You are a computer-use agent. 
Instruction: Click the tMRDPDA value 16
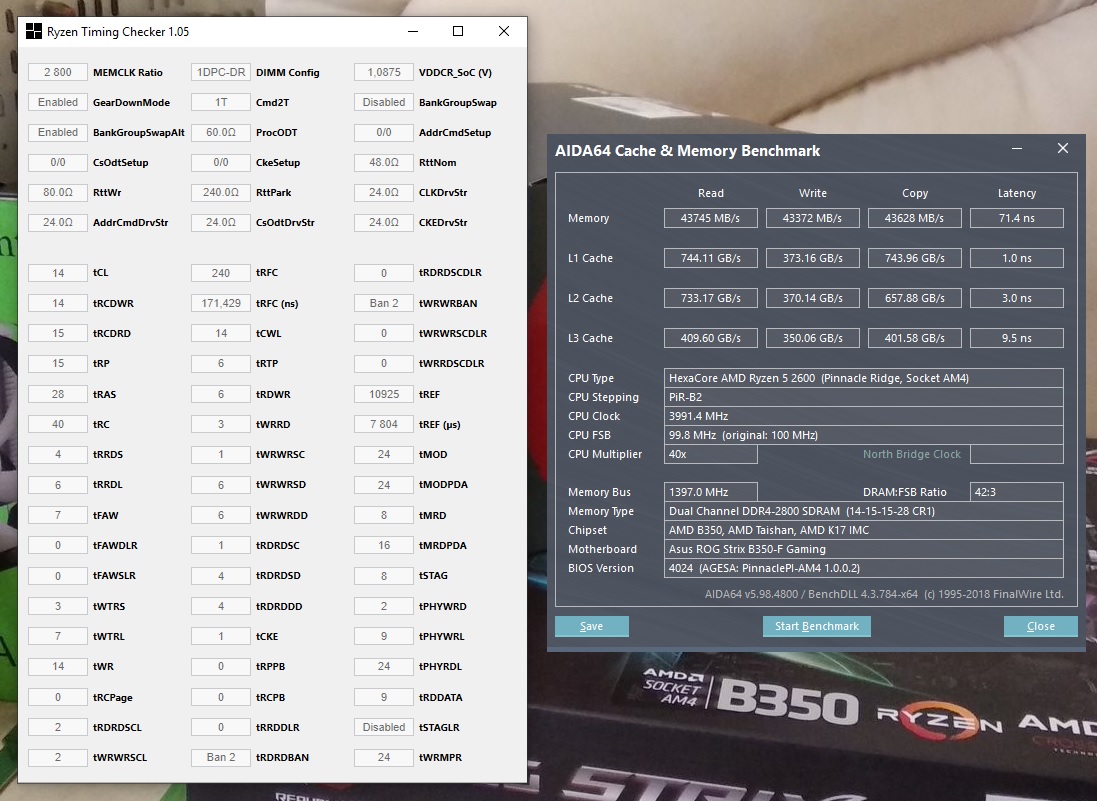click(384, 545)
